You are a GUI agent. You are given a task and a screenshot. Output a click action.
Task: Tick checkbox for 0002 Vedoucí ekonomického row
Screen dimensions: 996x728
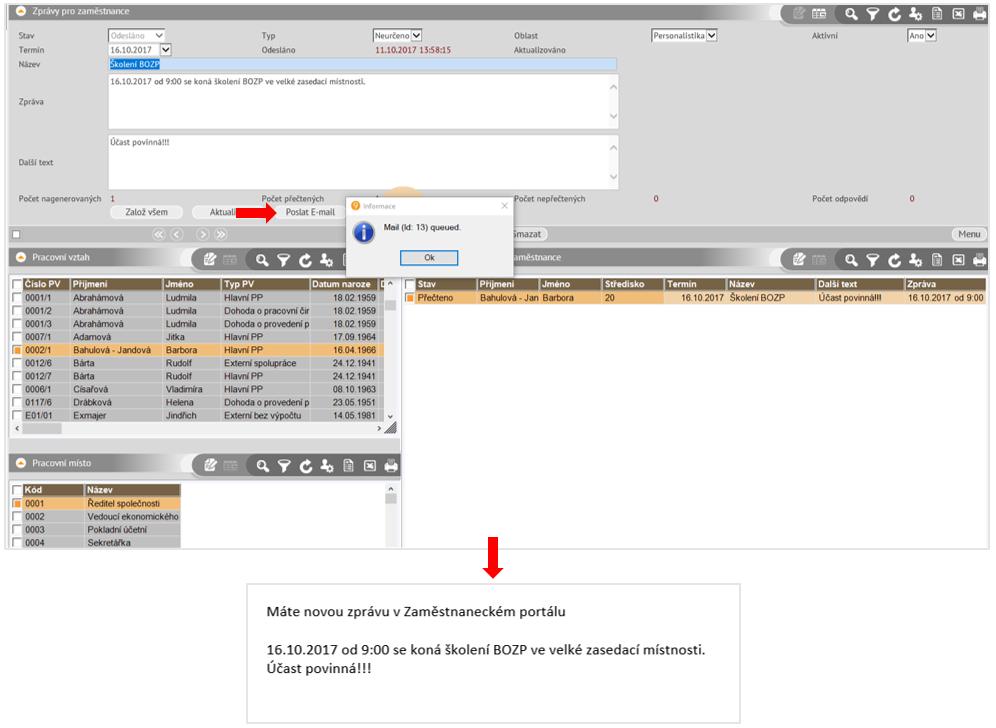(17, 516)
